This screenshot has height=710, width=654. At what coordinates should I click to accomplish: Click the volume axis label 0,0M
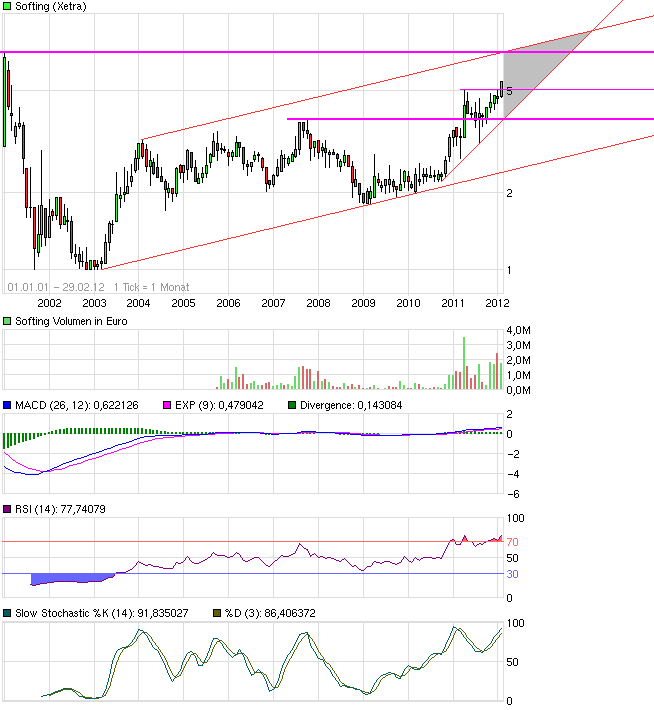[519, 390]
